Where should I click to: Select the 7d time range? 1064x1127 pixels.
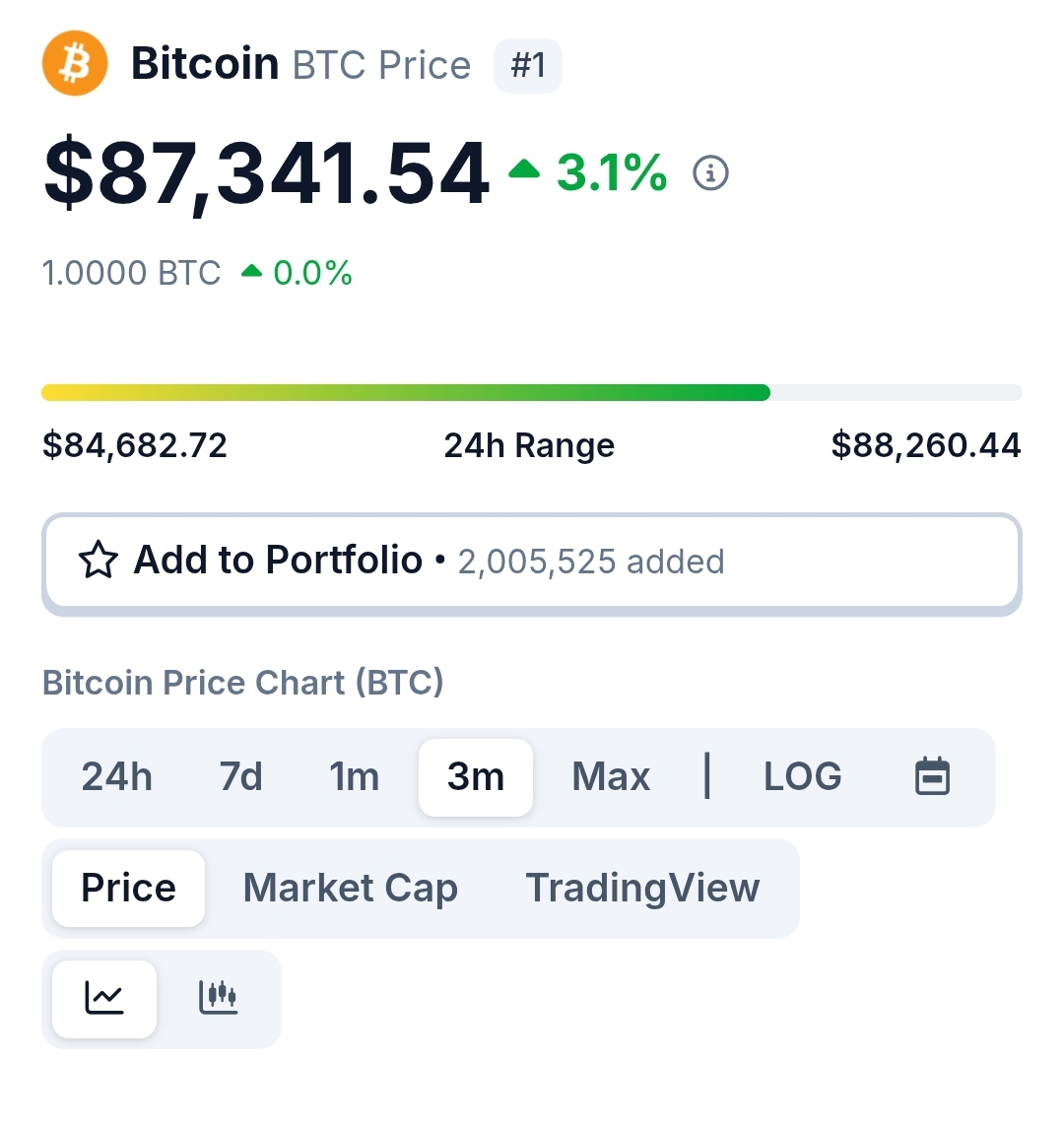tap(240, 777)
